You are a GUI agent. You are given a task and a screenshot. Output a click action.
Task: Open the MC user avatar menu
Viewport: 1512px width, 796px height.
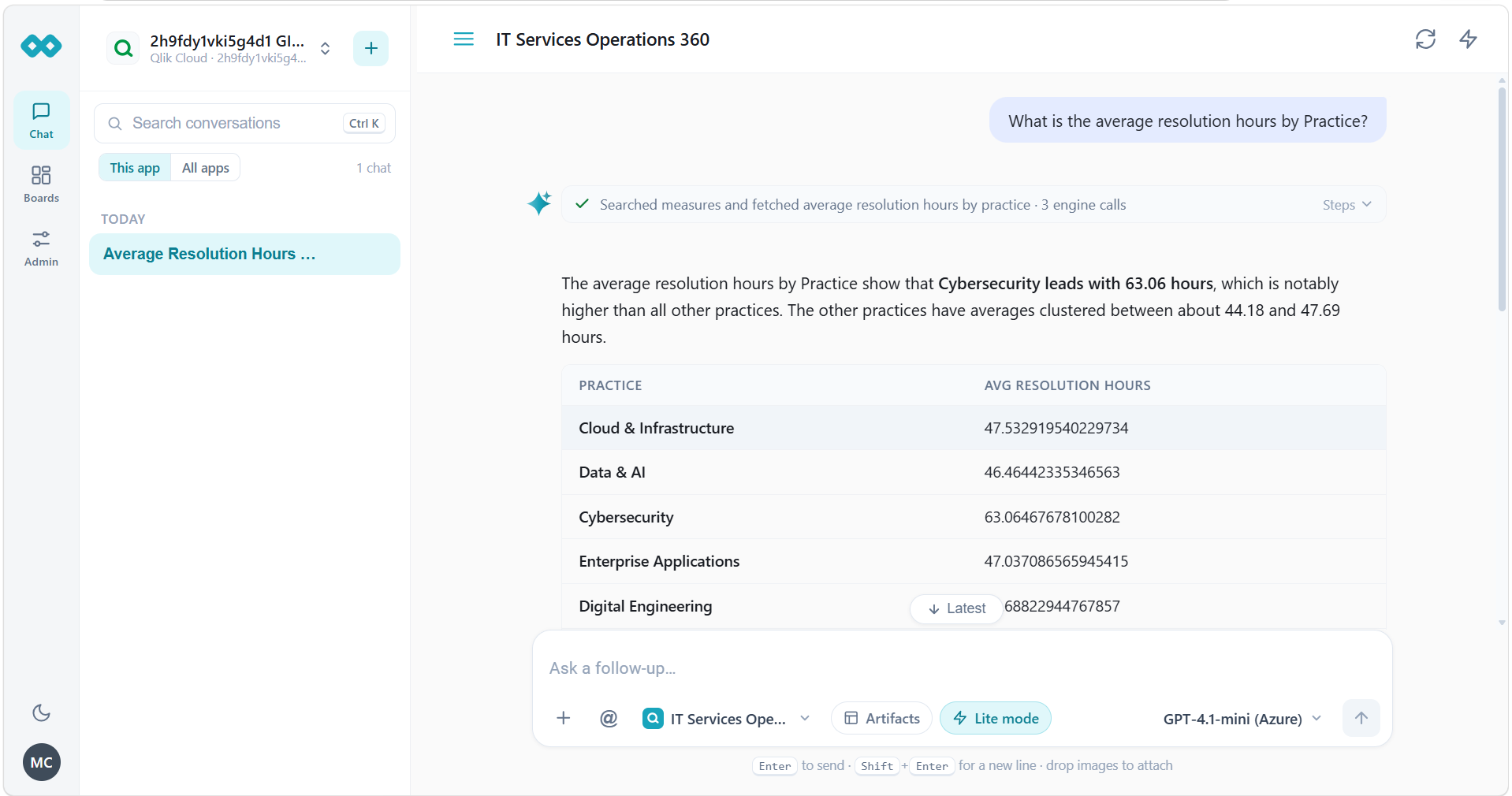coord(42,762)
